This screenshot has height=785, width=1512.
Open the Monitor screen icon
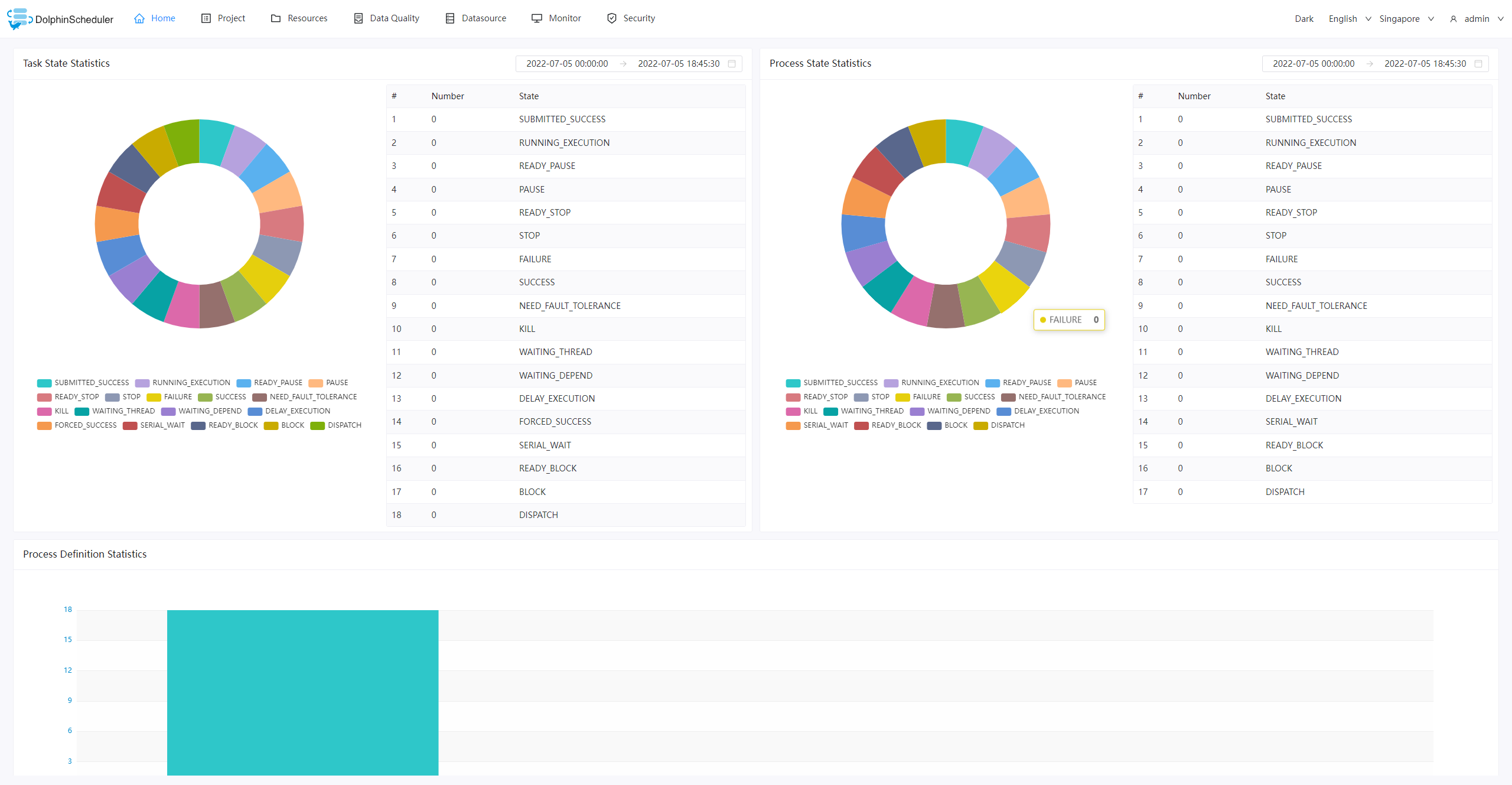tap(536, 18)
